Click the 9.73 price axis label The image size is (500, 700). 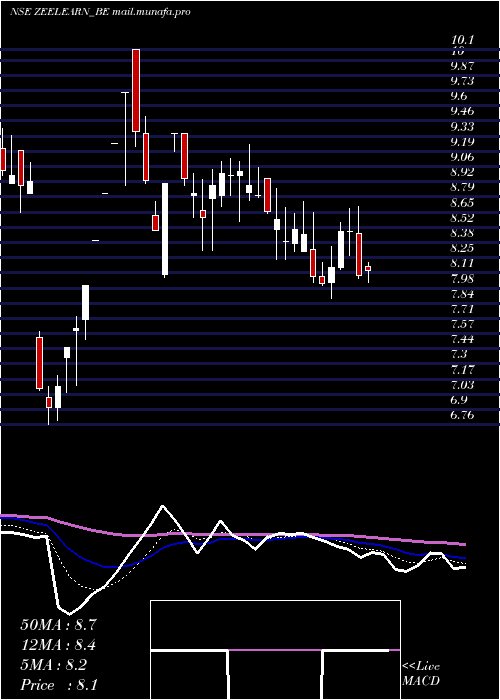462,81
